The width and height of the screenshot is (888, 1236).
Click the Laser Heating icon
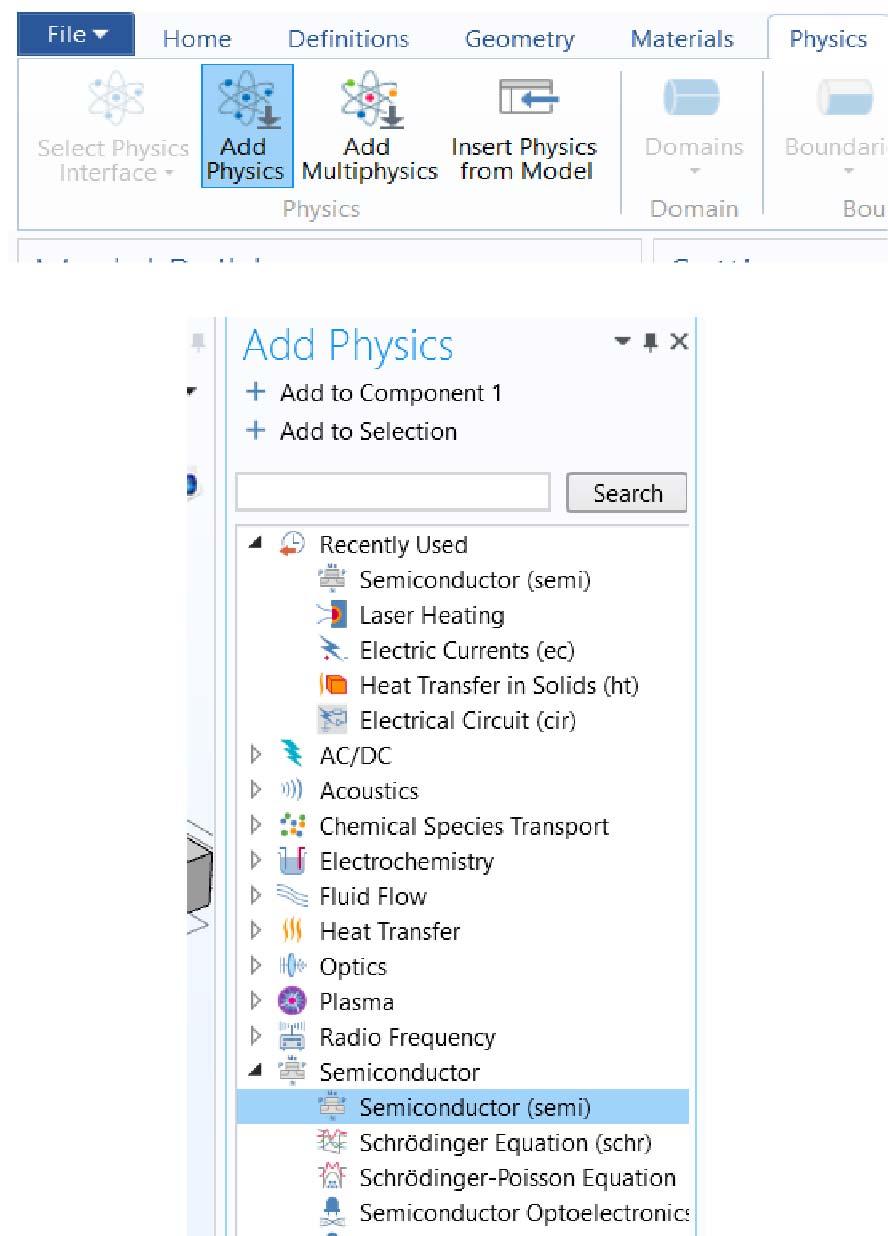point(331,615)
